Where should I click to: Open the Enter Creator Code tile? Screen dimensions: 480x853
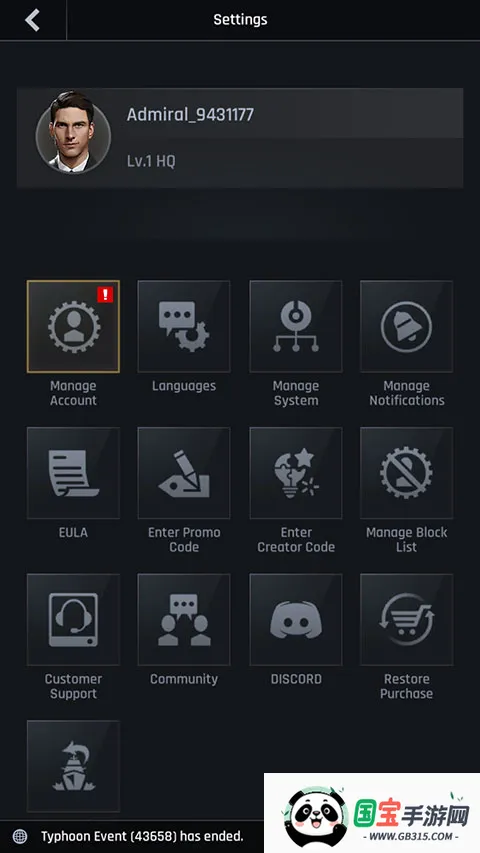click(x=296, y=473)
